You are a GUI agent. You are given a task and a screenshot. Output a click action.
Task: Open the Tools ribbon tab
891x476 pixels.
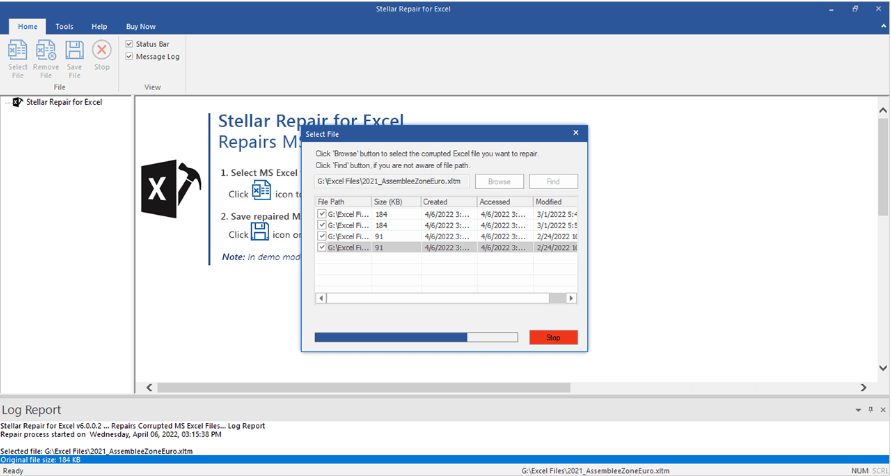coord(64,26)
